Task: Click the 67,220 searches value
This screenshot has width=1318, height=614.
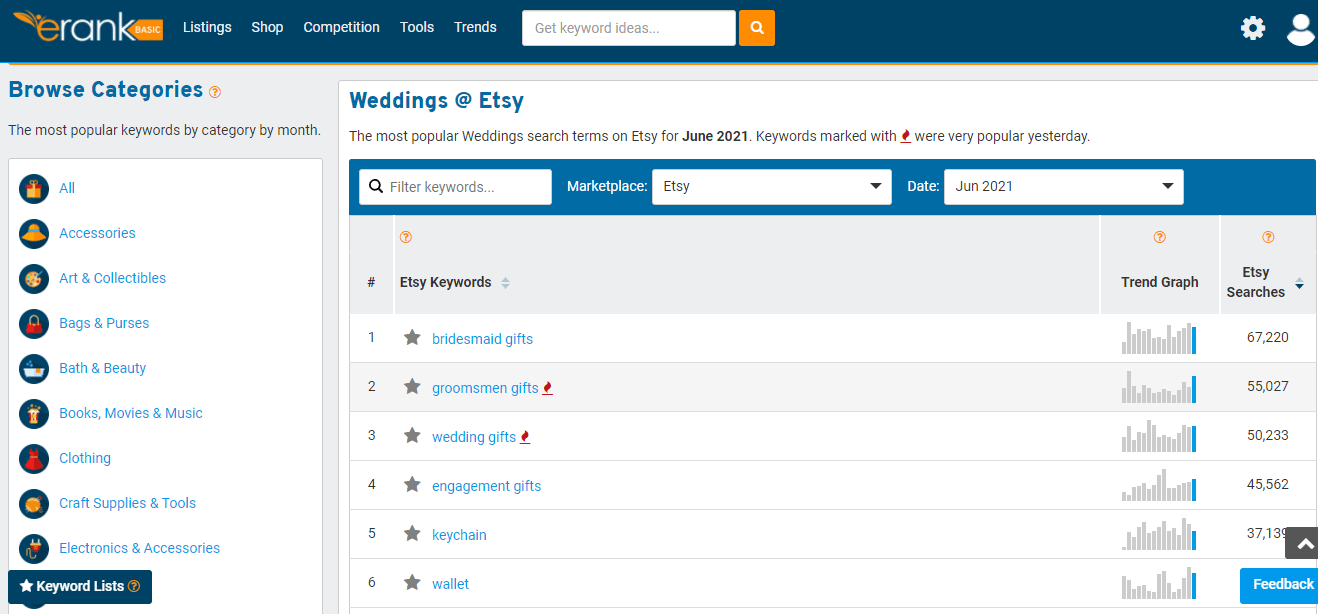Action: (x=1268, y=338)
